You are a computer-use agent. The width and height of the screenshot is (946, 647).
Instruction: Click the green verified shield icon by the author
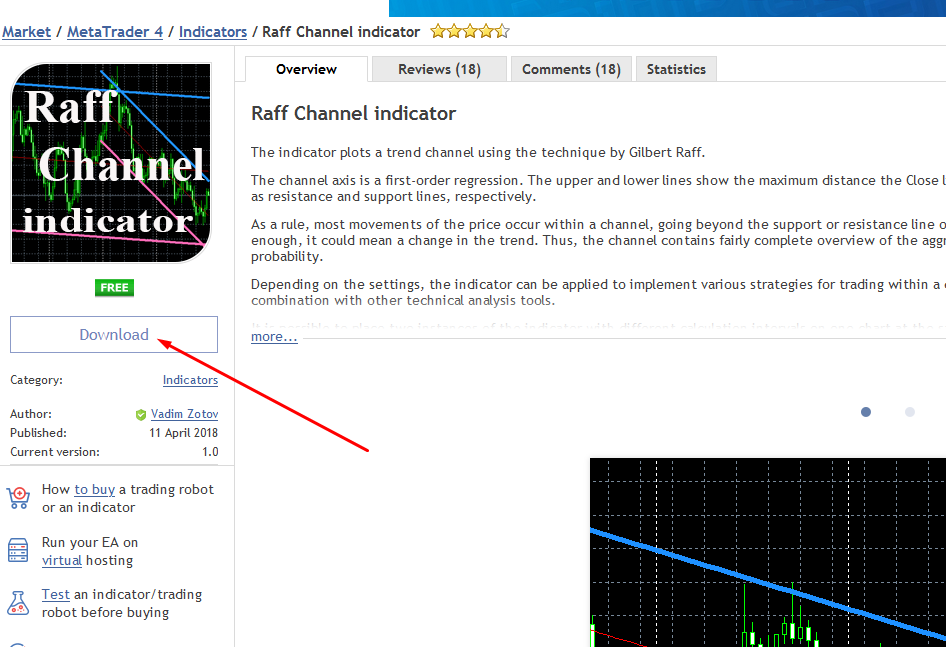click(x=141, y=415)
